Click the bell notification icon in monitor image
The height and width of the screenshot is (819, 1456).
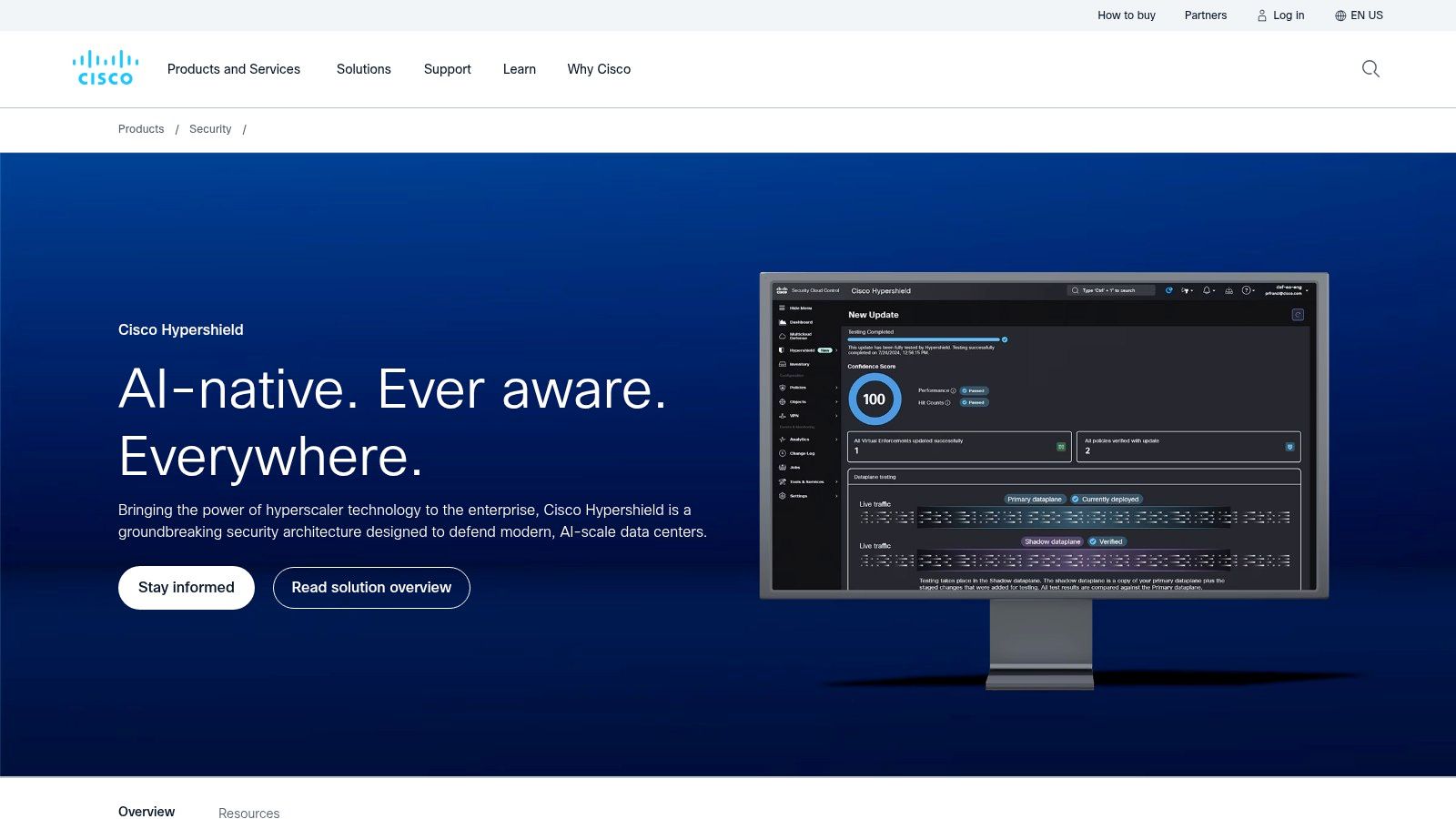tap(1207, 290)
